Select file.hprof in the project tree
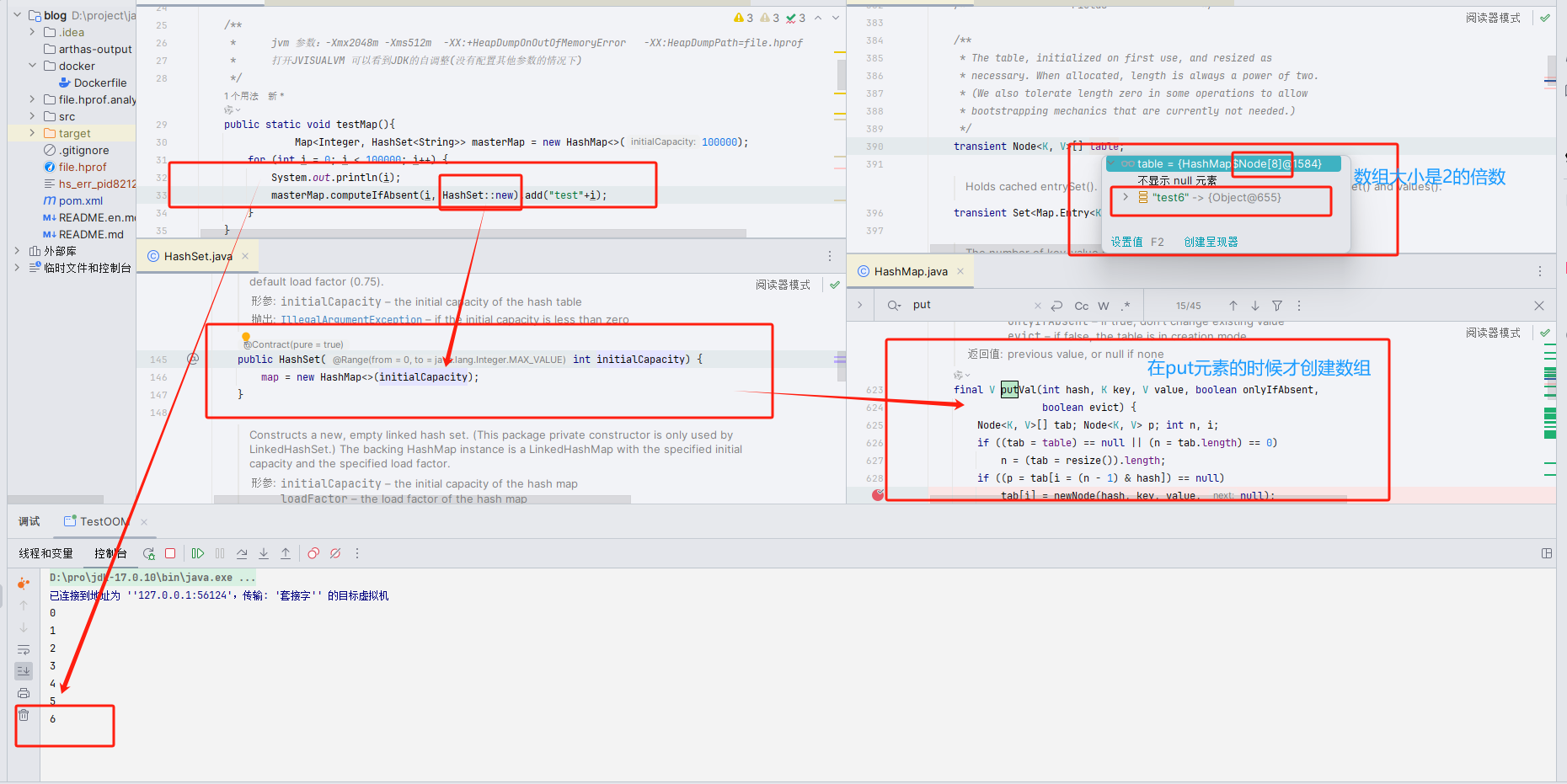 [x=83, y=167]
